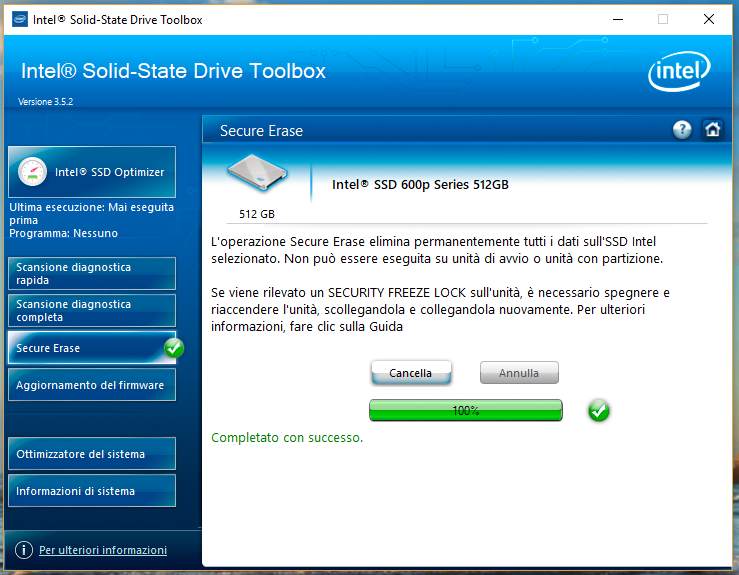
Task: Click the round info icon at bottom left
Action: click(24, 550)
